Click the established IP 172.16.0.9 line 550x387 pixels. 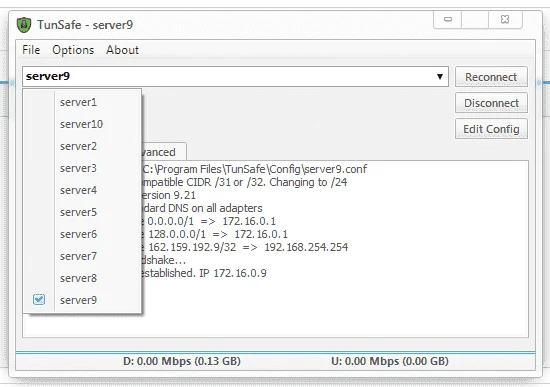click(x=204, y=273)
